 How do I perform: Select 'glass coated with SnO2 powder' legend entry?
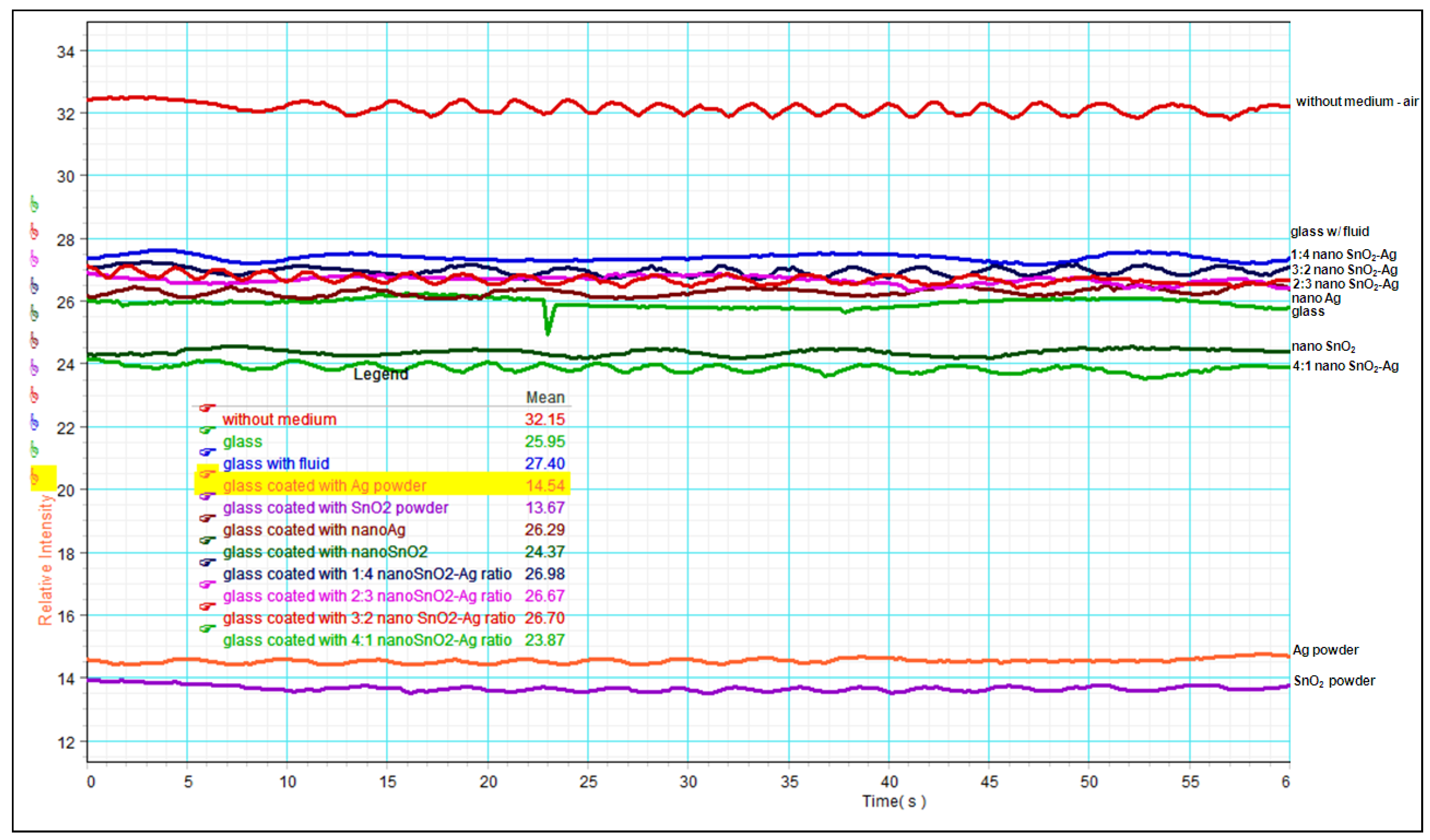click(x=335, y=508)
